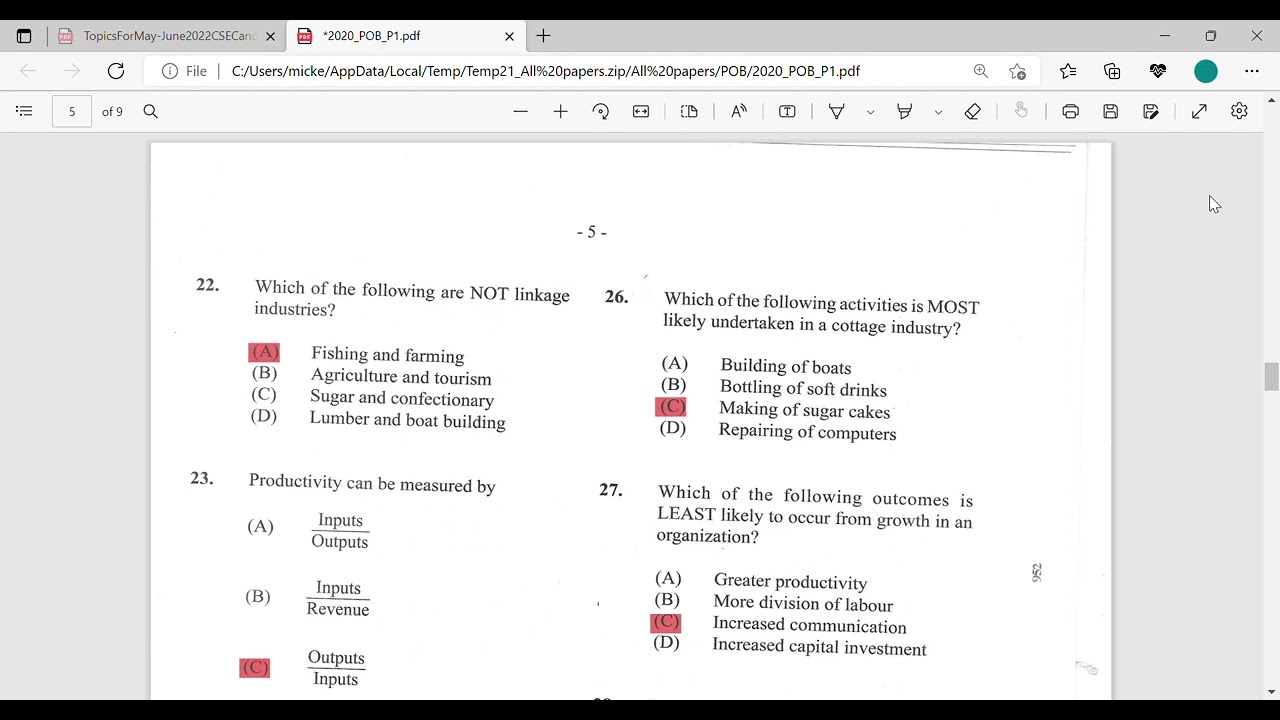Fit PDF to width
Screen dimensions: 1280x720
click(x=641, y=111)
